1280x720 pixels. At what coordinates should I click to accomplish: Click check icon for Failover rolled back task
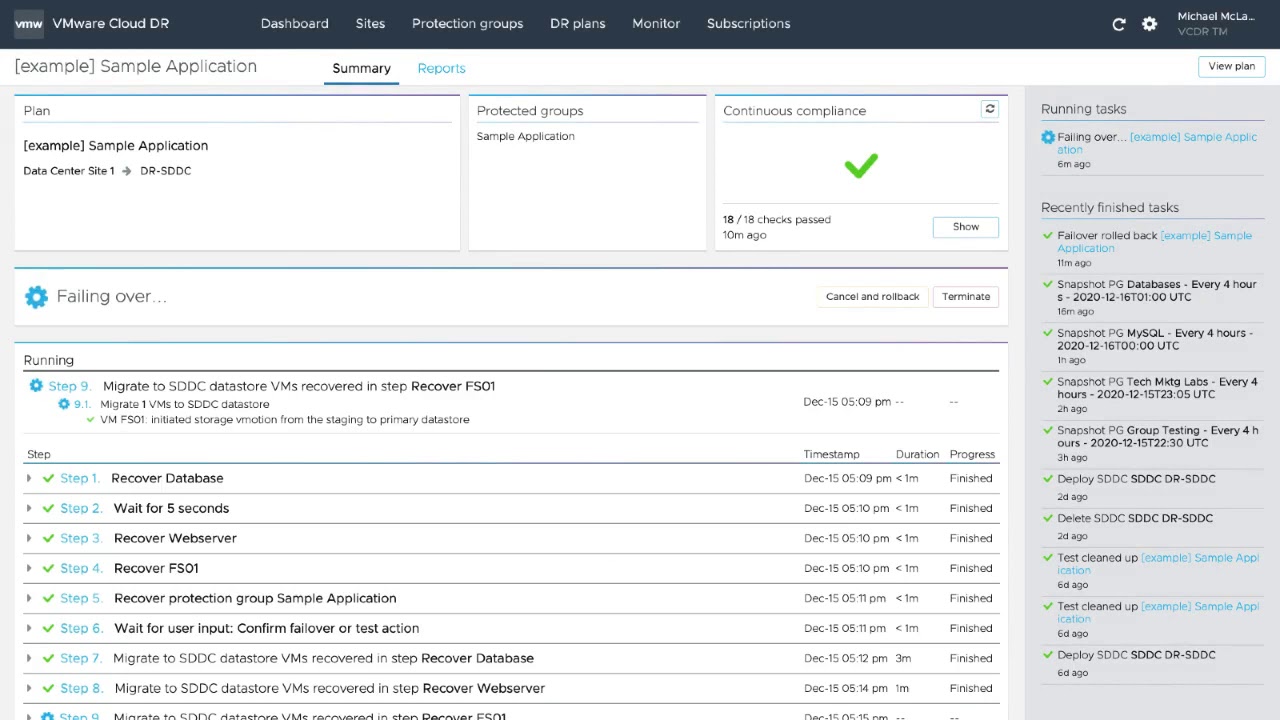(x=1048, y=236)
